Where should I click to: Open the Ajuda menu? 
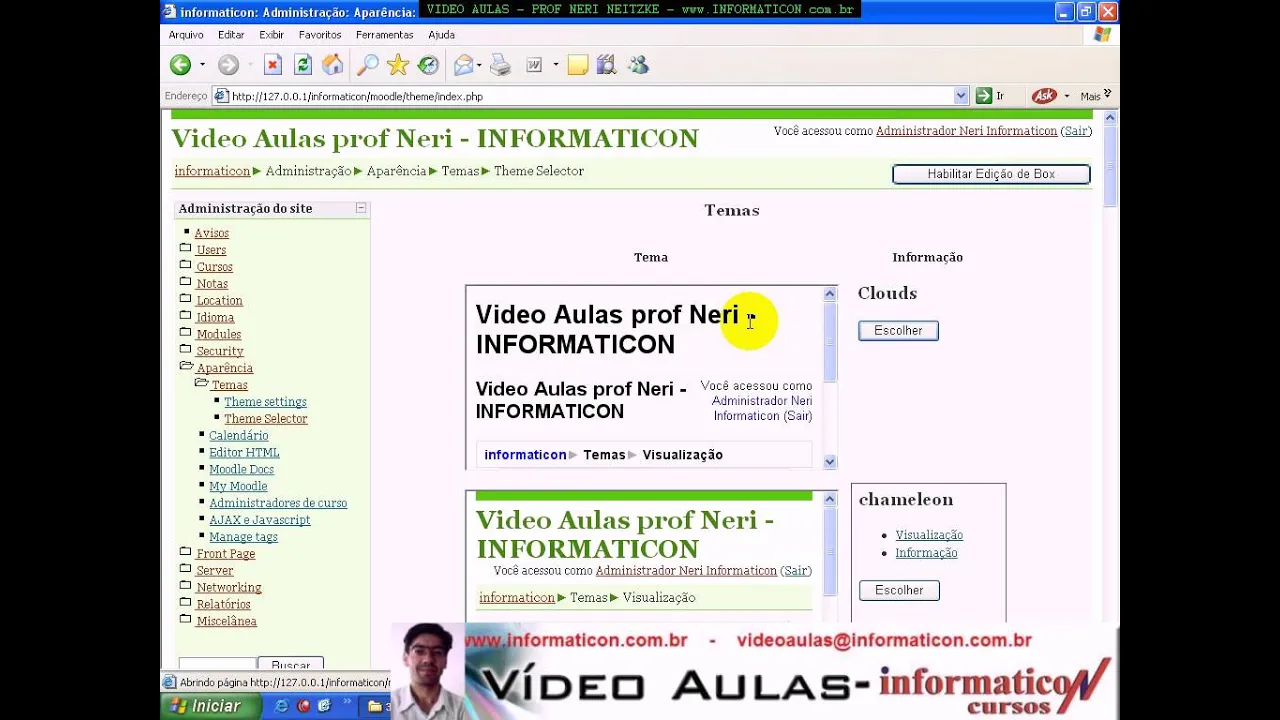(x=441, y=34)
